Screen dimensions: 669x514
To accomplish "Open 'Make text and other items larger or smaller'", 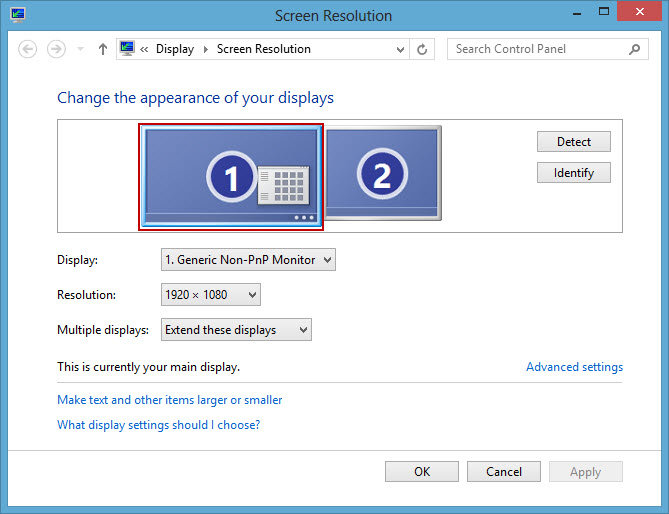I will pyautogui.click(x=169, y=400).
